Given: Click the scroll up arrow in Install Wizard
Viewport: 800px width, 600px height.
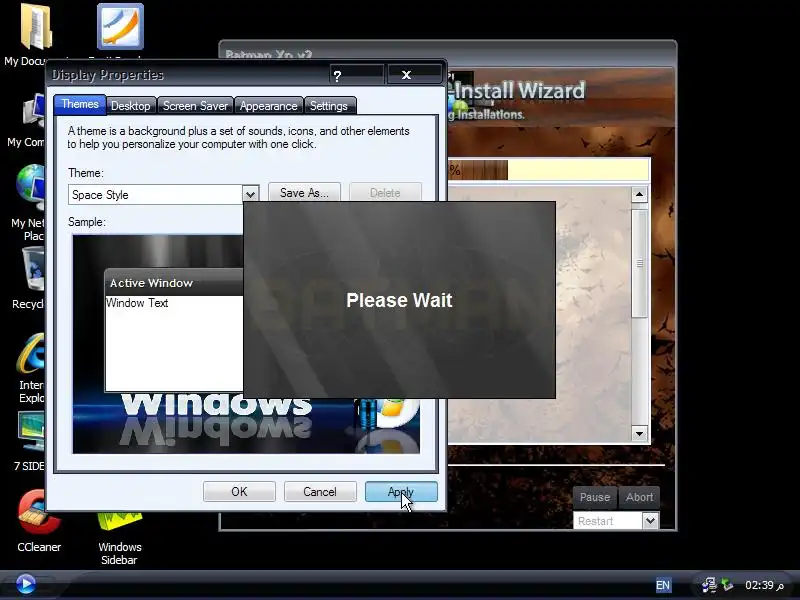Looking at the screenshot, I should pyautogui.click(x=639, y=194).
